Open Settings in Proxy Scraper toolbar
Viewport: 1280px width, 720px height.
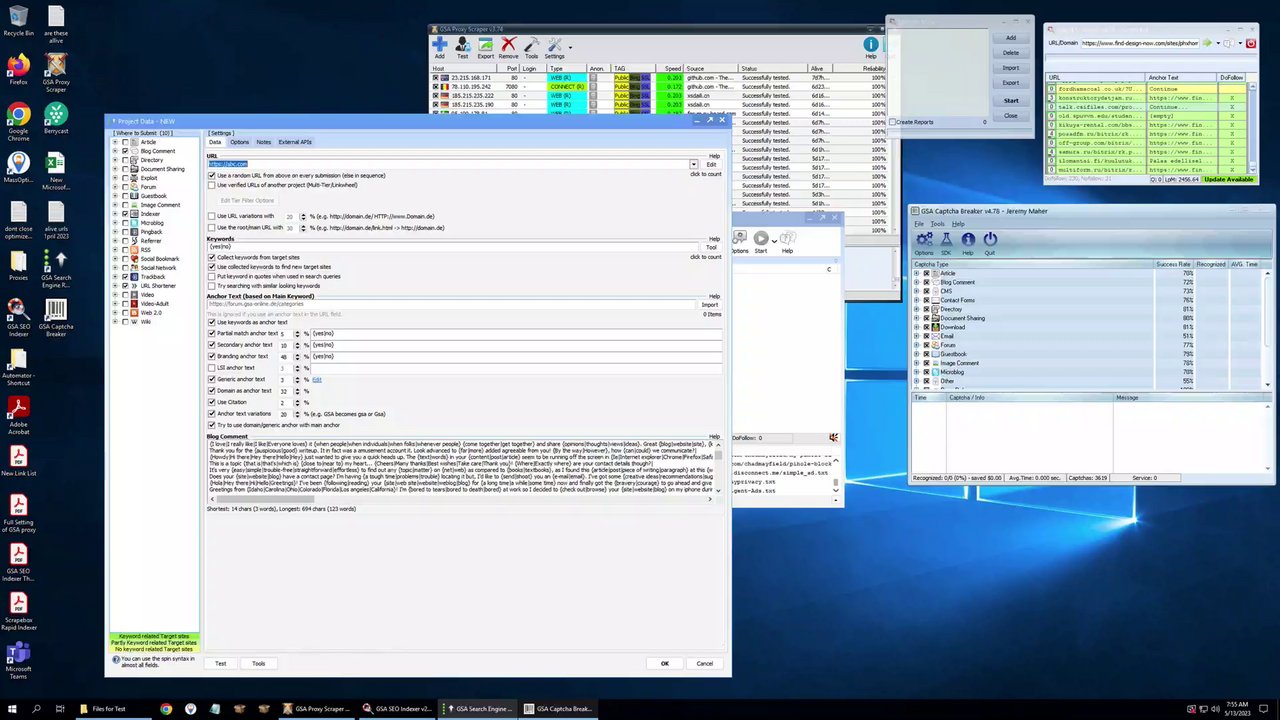[554, 46]
